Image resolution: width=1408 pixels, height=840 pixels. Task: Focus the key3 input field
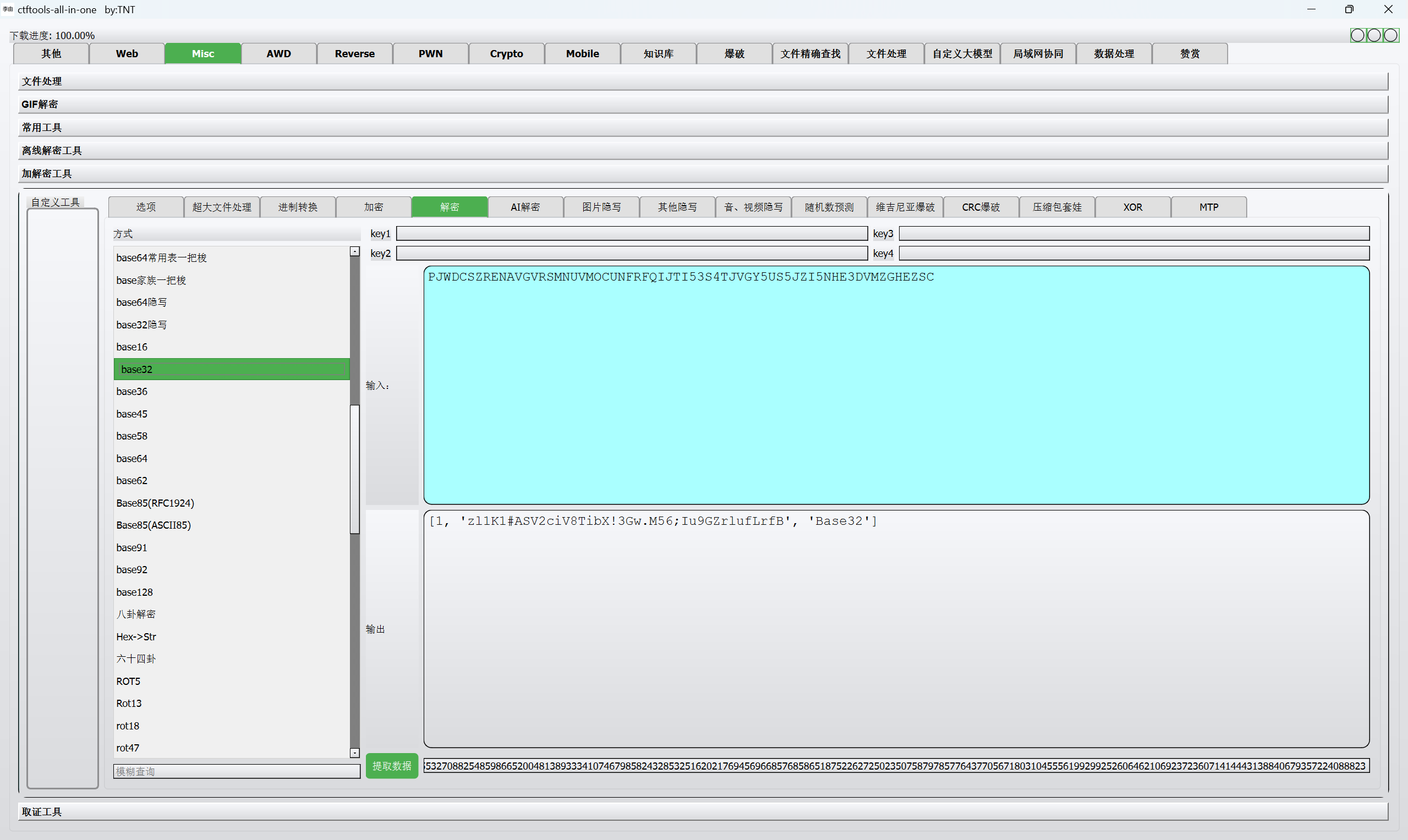pyautogui.click(x=1134, y=234)
